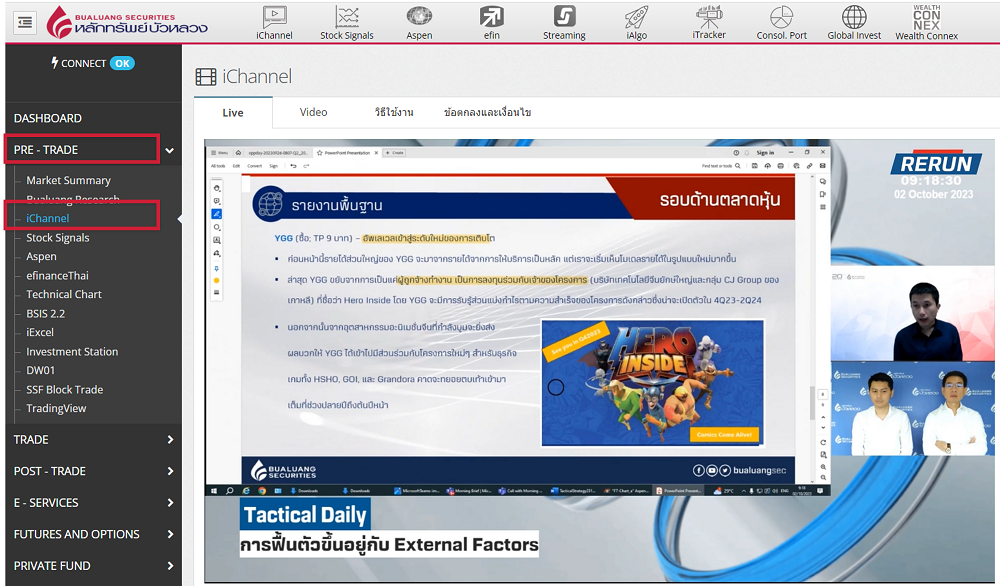Image resolution: width=1000 pixels, height=586 pixels.
Task: Expand the PRIVATE FUND section
Action: click(93, 566)
